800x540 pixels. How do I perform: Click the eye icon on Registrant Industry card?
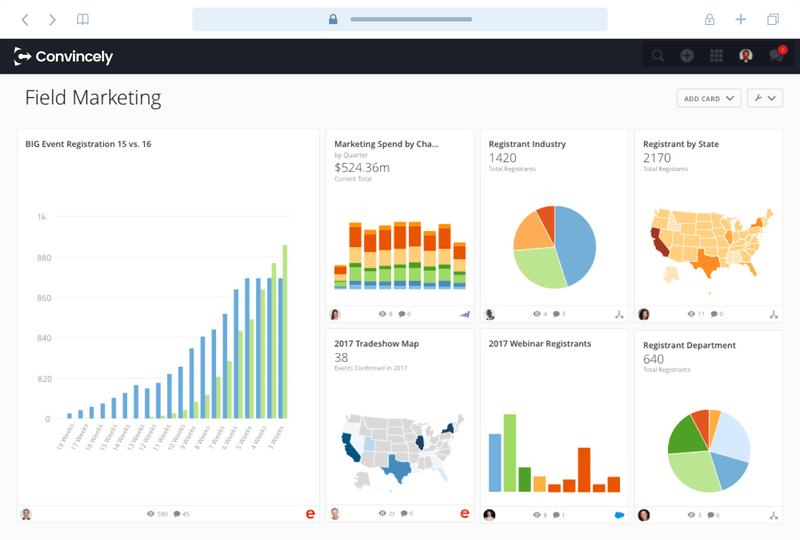pyautogui.click(x=539, y=314)
